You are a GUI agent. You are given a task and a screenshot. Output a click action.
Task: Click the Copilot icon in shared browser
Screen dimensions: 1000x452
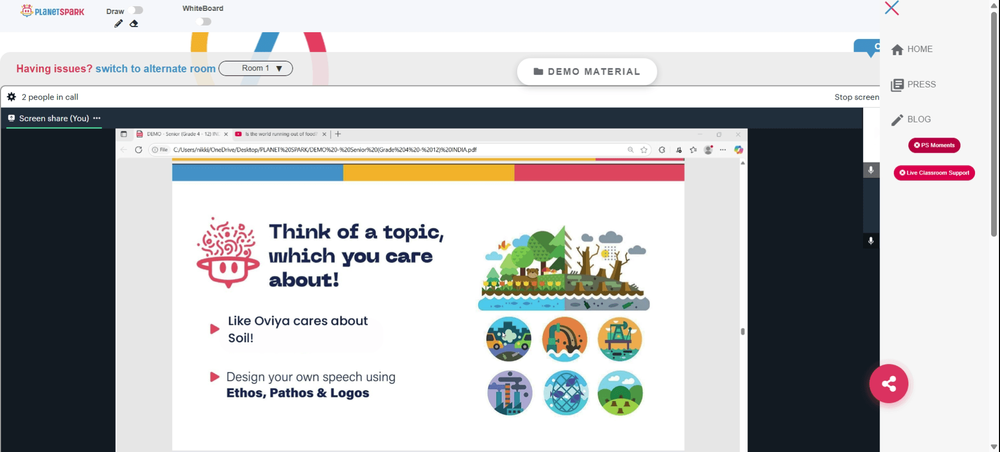739,150
